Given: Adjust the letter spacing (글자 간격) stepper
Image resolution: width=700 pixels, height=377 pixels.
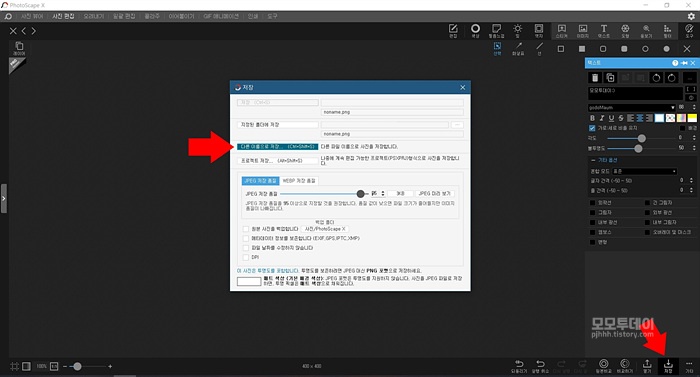Looking at the screenshot, I should (x=691, y=180).
